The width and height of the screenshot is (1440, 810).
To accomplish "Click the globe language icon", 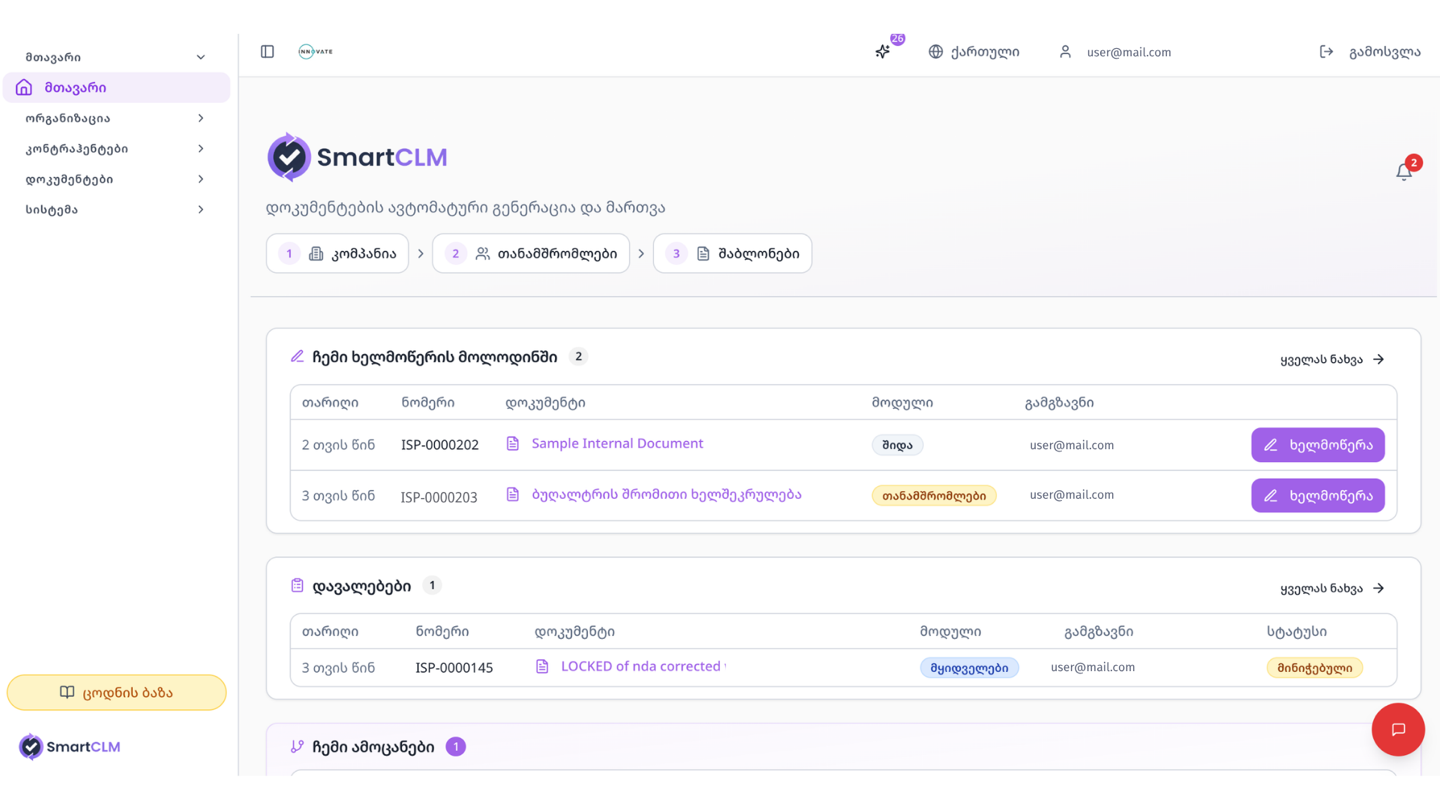I will coord(936,52).
